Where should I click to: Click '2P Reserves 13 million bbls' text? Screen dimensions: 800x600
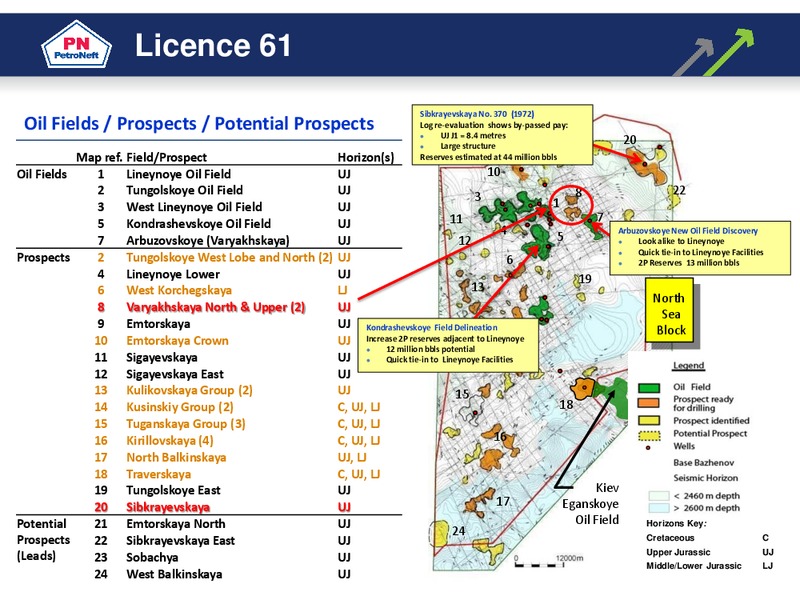click(x=688, y=263)
